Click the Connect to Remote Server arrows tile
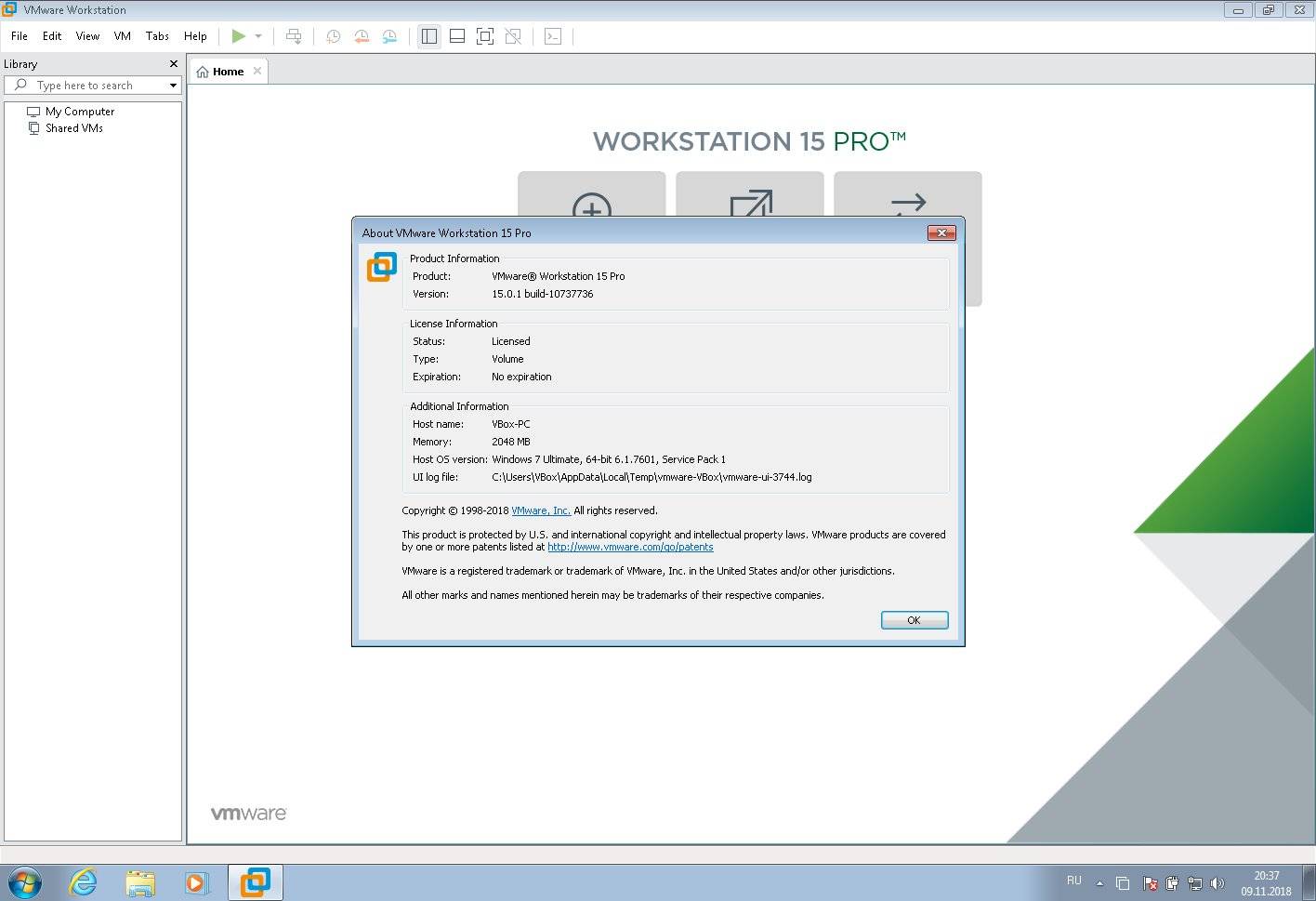 (x=907, y=193)
